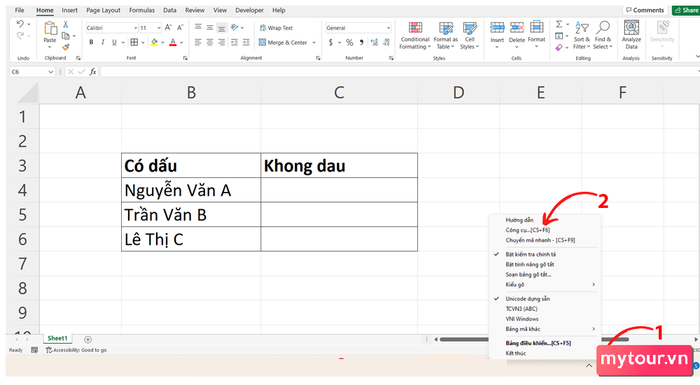Apply Italic formatting
Image resolution: width=700 pixels, height=385 pixels.
coord(103,42)
